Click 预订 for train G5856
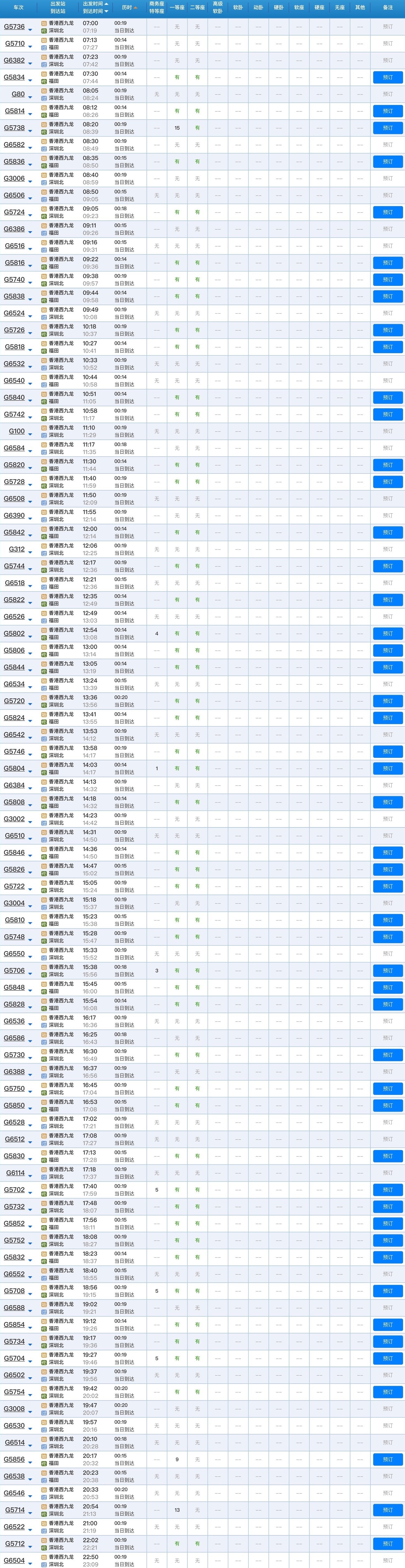The image size is (405, 1568). (x=388, y=1460)
